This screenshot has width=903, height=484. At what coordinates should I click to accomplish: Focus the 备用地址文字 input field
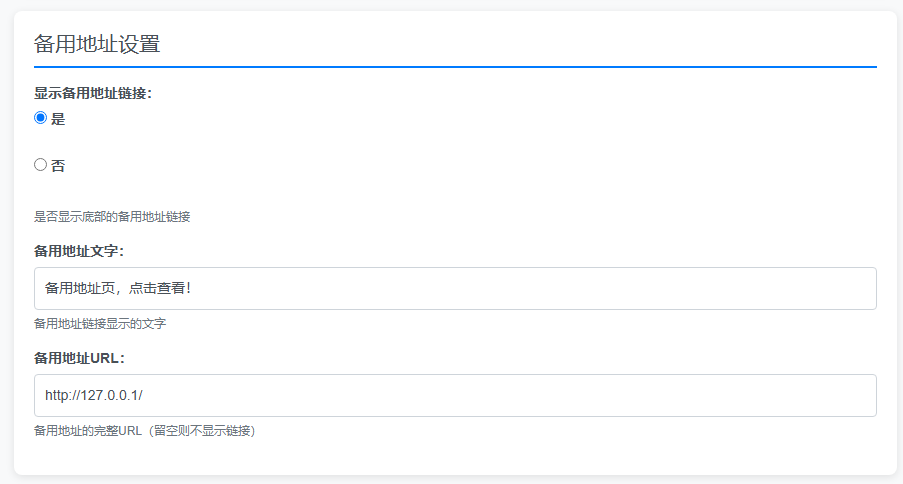click(x=455, y=288)
